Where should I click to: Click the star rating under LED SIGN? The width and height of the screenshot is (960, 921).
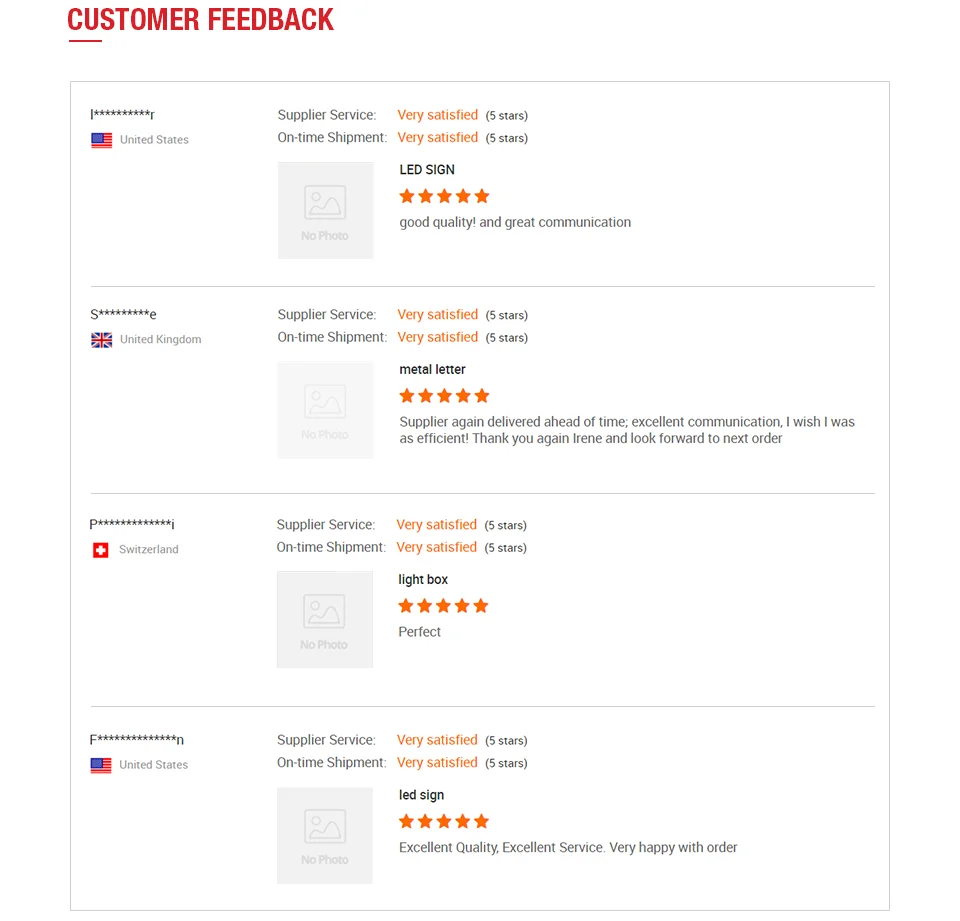(444, 196)
